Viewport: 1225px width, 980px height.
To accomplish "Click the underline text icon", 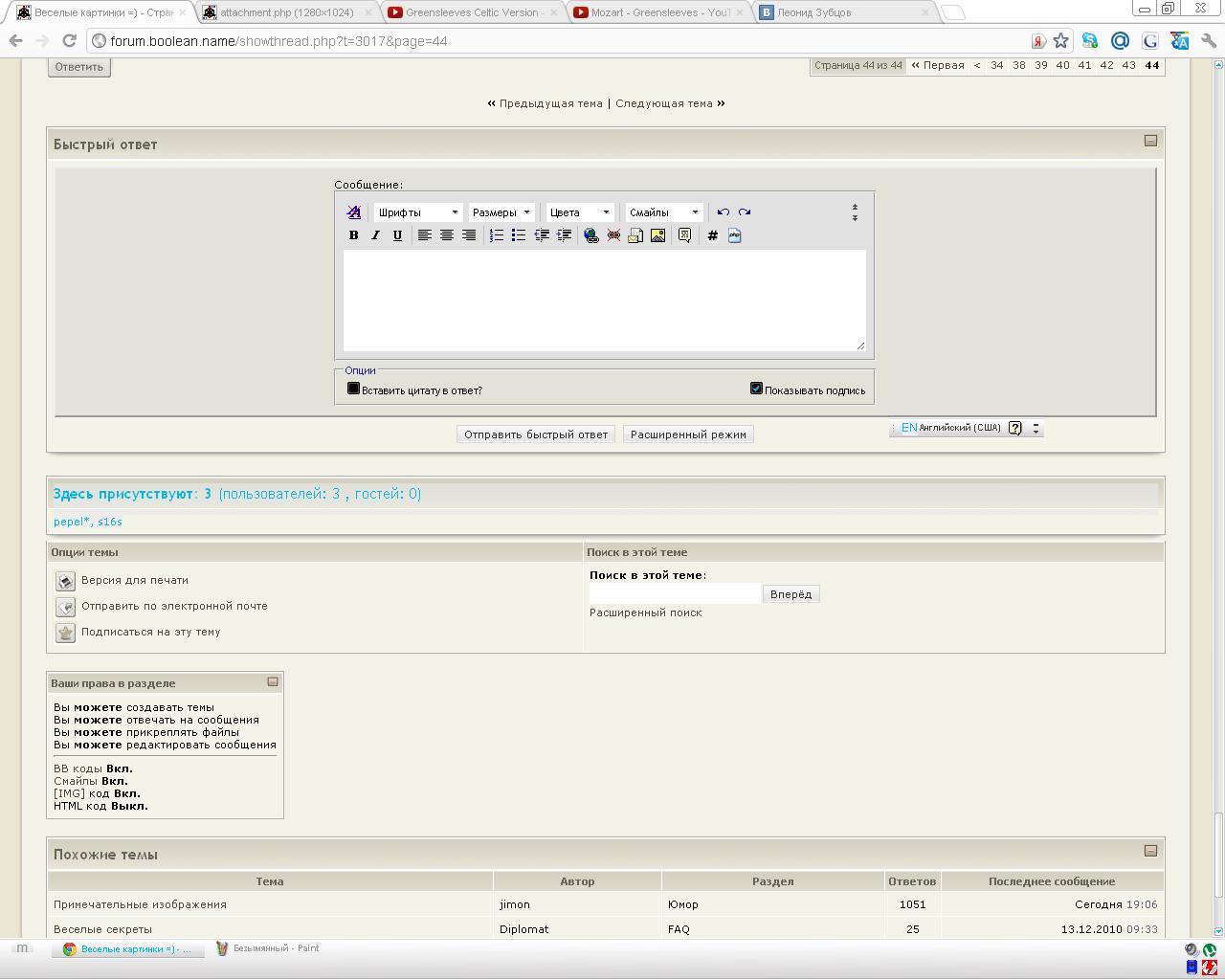I will (397, 235).
